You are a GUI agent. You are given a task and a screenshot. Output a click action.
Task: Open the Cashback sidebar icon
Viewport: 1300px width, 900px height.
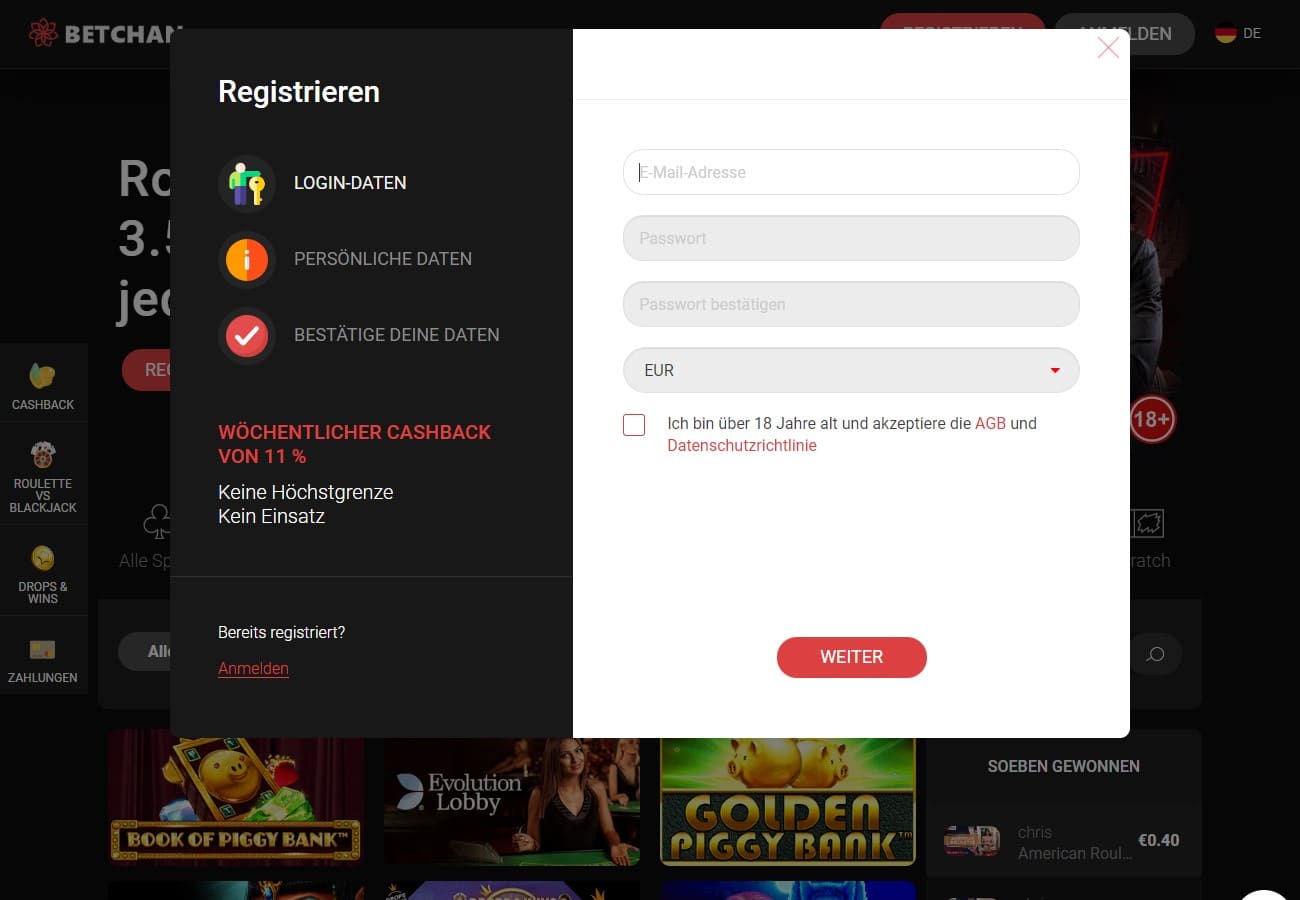tap(43, 377)
